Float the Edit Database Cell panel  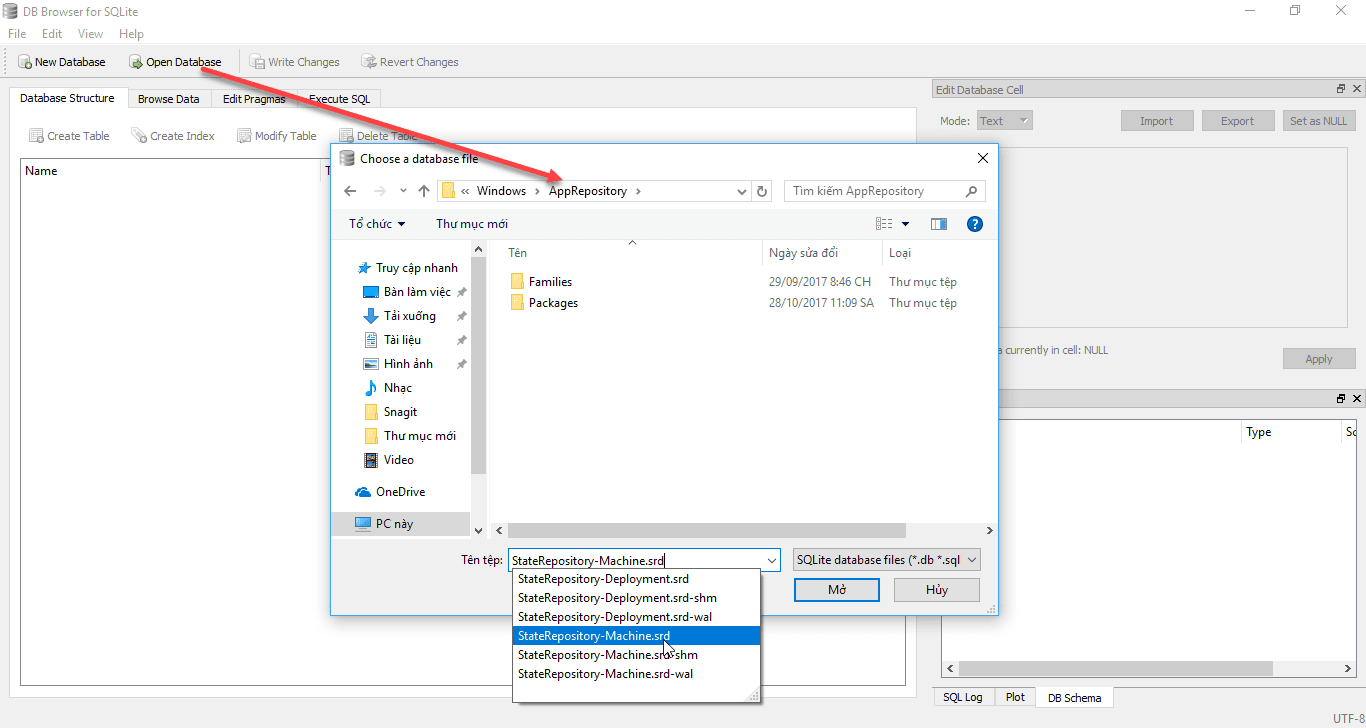click(x=1341, y=89)
